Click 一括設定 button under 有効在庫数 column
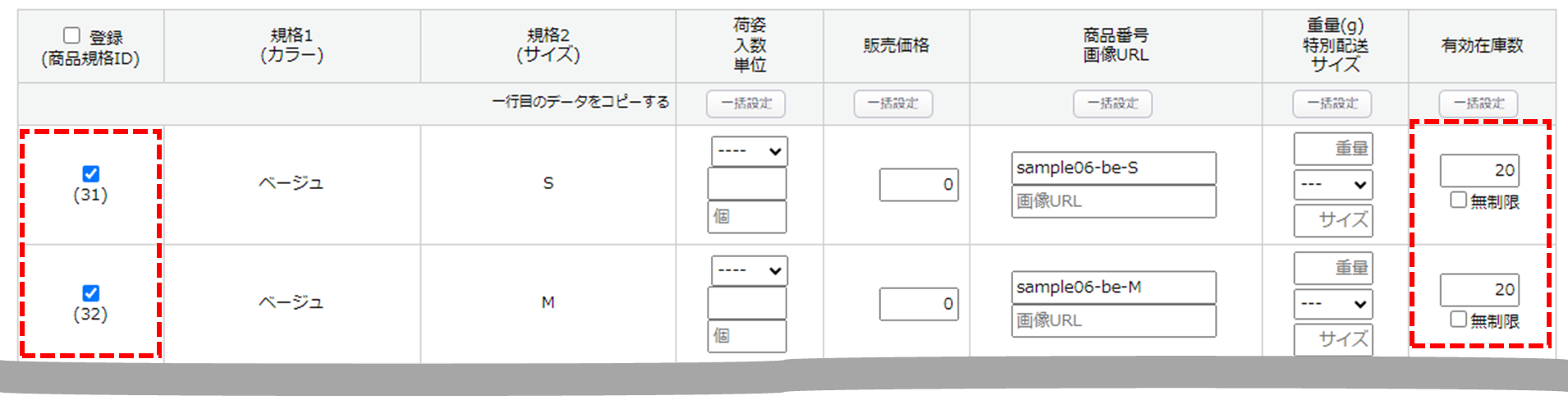The width and height of the screenshot is (1568, 396). tap(1478, 104)
